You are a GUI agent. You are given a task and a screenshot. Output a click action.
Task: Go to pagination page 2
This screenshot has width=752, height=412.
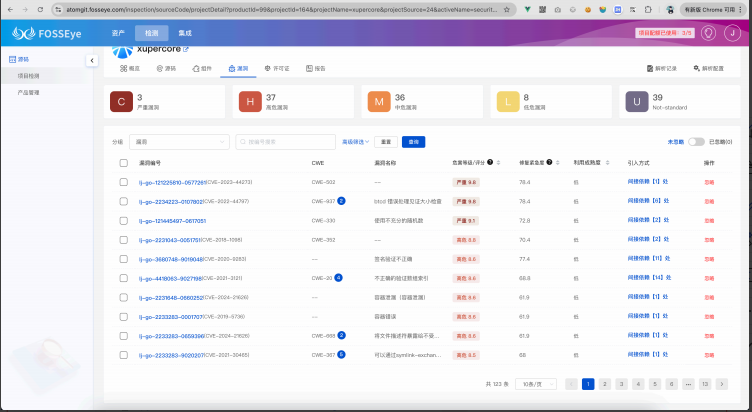tap(605, 384)
